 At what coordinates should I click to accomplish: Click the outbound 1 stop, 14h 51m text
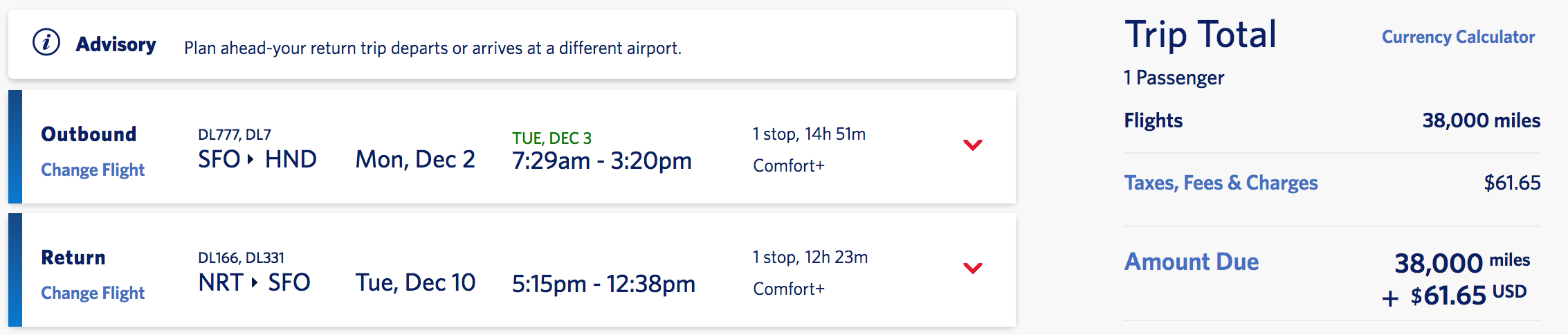809,134
